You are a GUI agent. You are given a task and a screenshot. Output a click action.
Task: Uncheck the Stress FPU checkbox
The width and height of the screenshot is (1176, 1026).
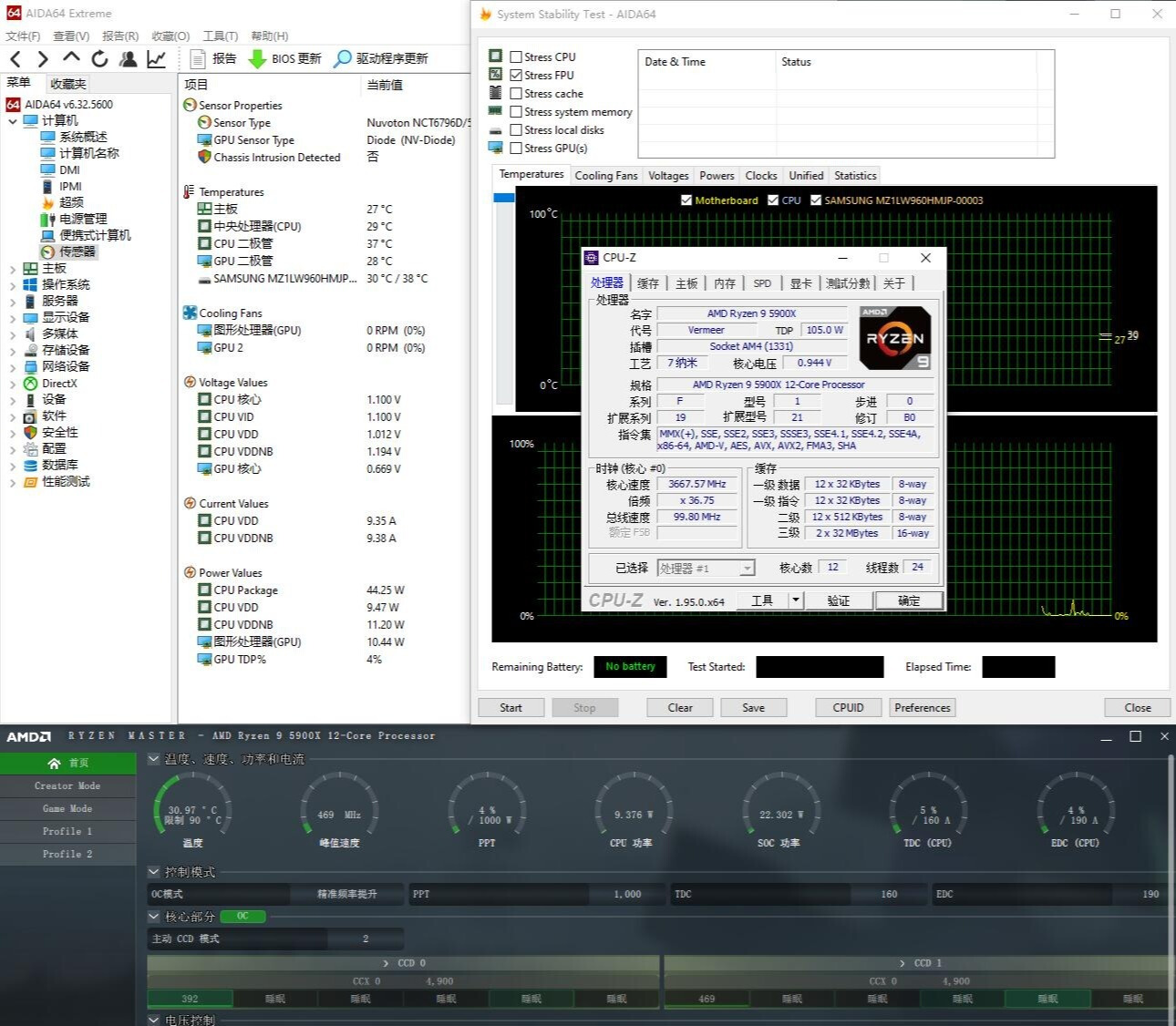(516, 75)
